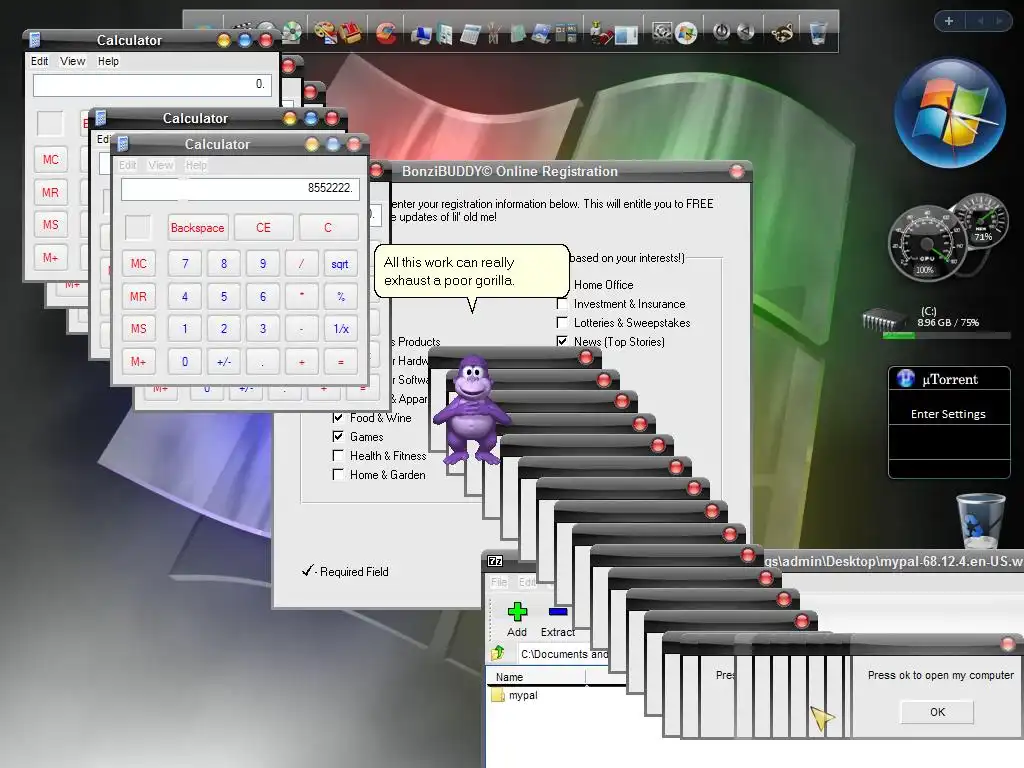Open the control panel icon in dock

566,33
